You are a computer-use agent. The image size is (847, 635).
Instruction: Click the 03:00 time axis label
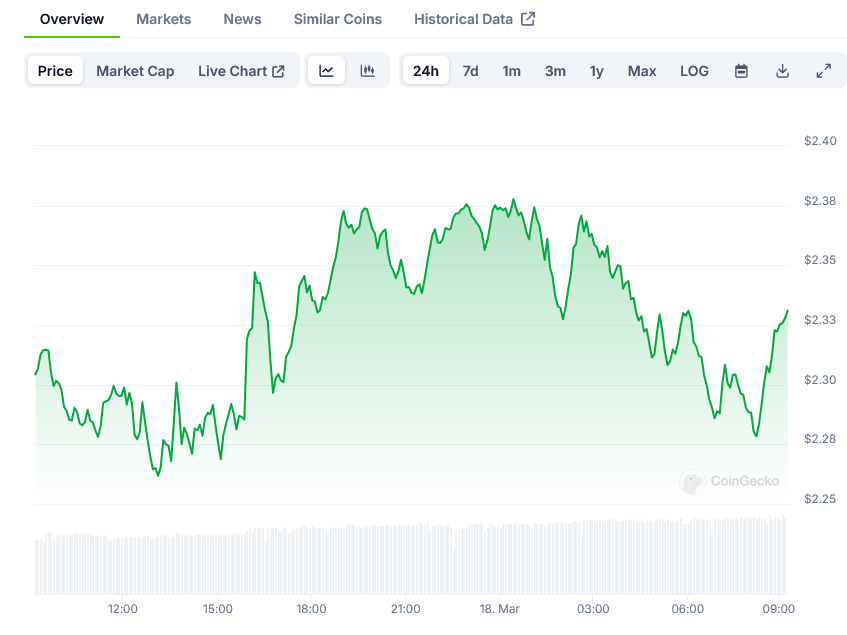pyautogui.click(x=593, y=609)
